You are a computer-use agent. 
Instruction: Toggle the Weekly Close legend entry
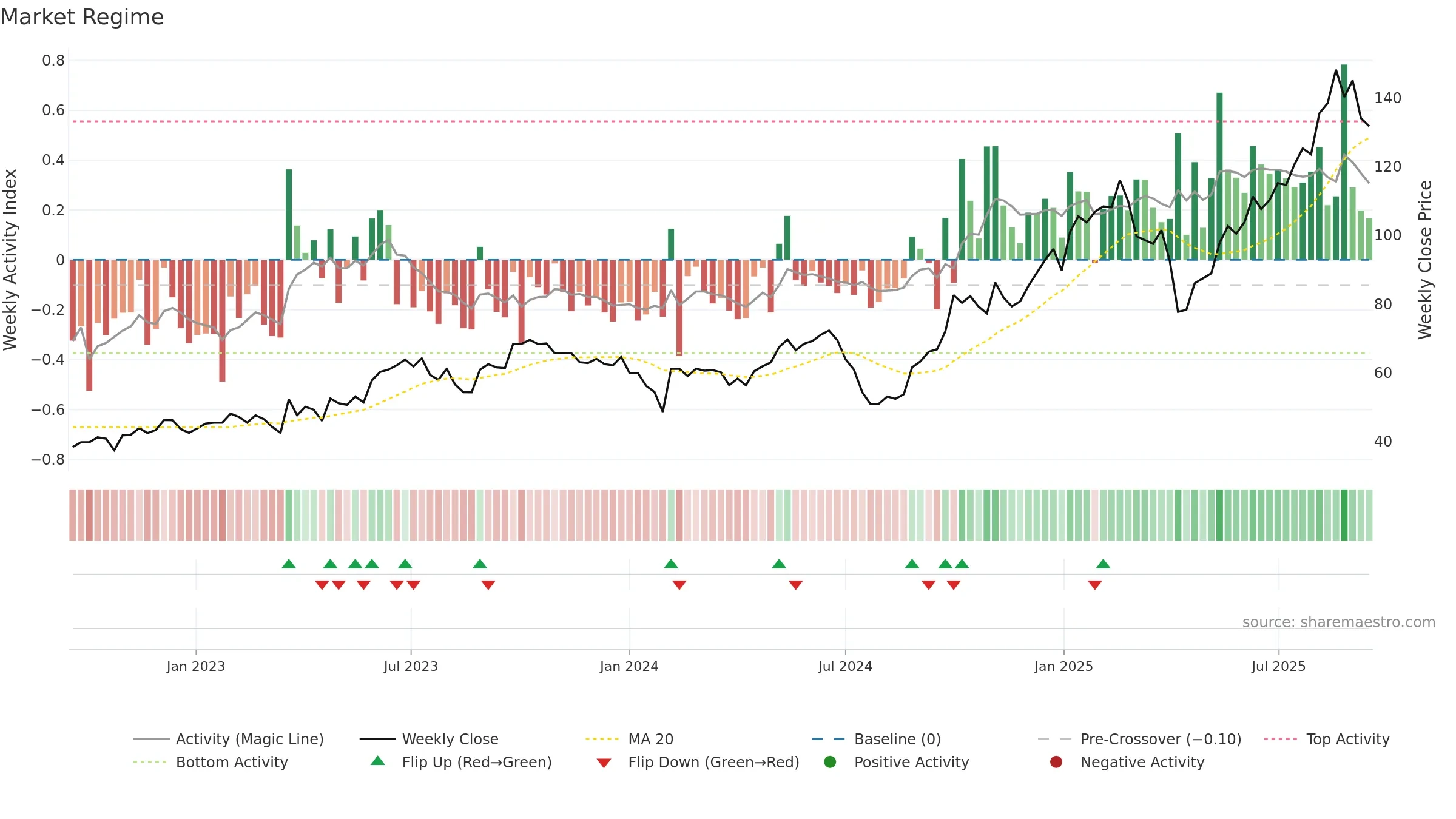(429, 739)
